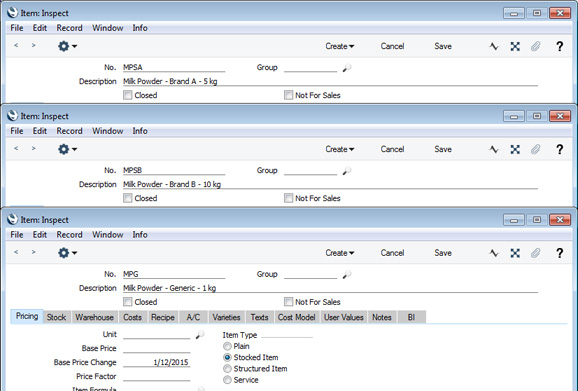Switch to Varieties tab

tap(226, 317)
